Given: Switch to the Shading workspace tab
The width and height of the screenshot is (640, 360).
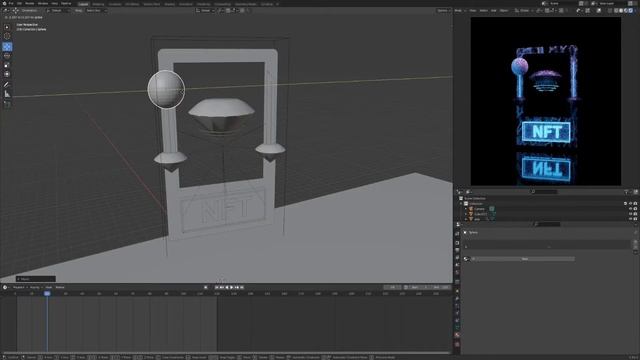Looking at the screenshot, I should point(169,4).
